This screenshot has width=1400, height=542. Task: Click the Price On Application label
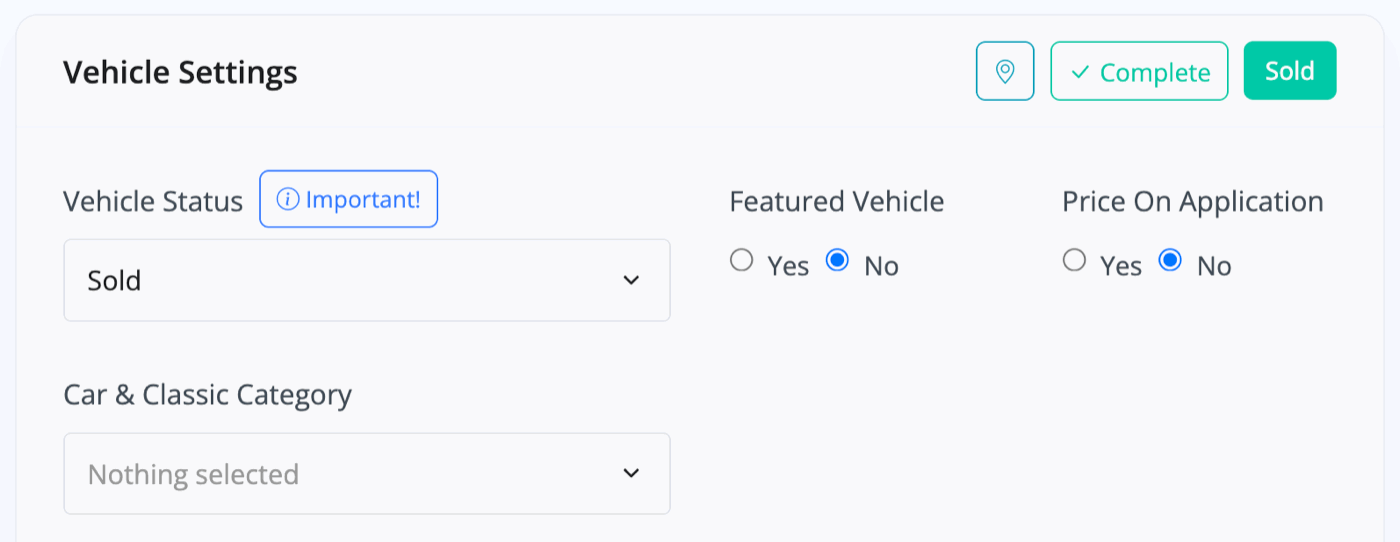(1193, 201)
